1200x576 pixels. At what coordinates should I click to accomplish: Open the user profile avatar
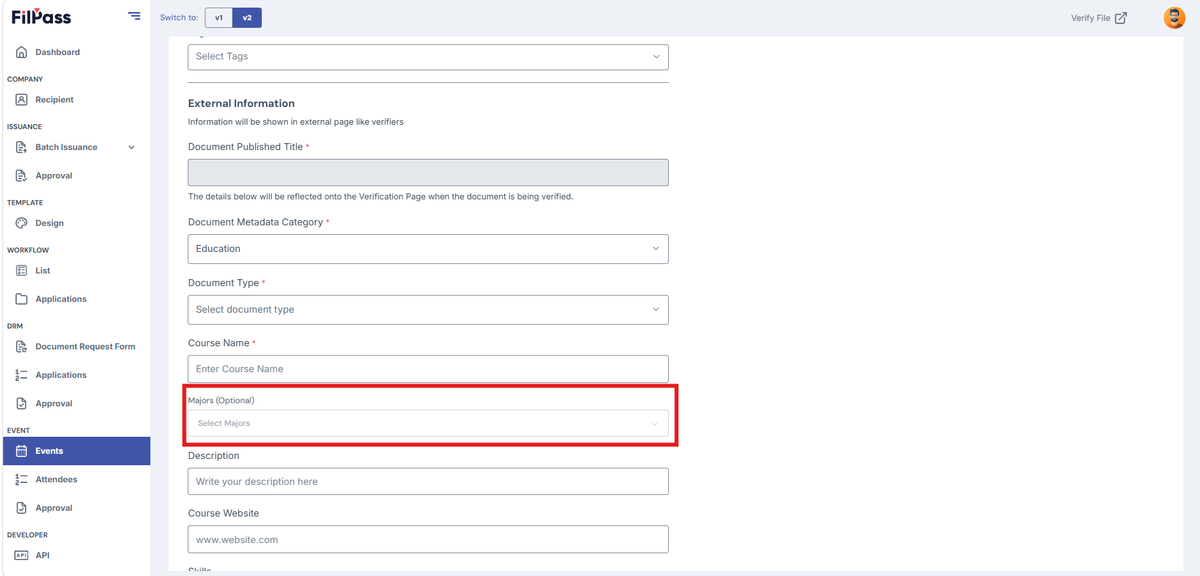1174,17
